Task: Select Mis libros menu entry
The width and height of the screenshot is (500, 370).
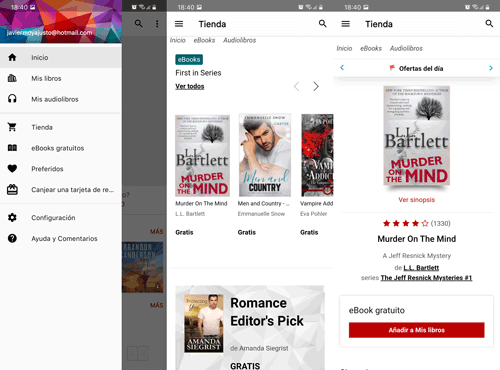Action: tap(61, 78)
